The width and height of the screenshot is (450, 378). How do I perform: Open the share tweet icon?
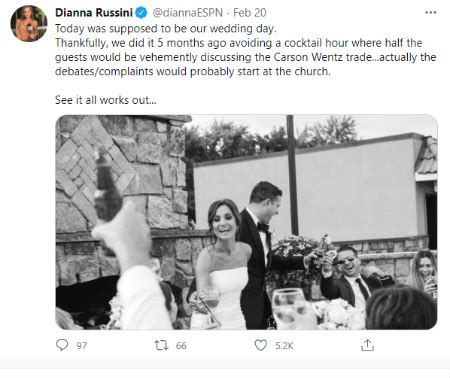tap(367, 345)
